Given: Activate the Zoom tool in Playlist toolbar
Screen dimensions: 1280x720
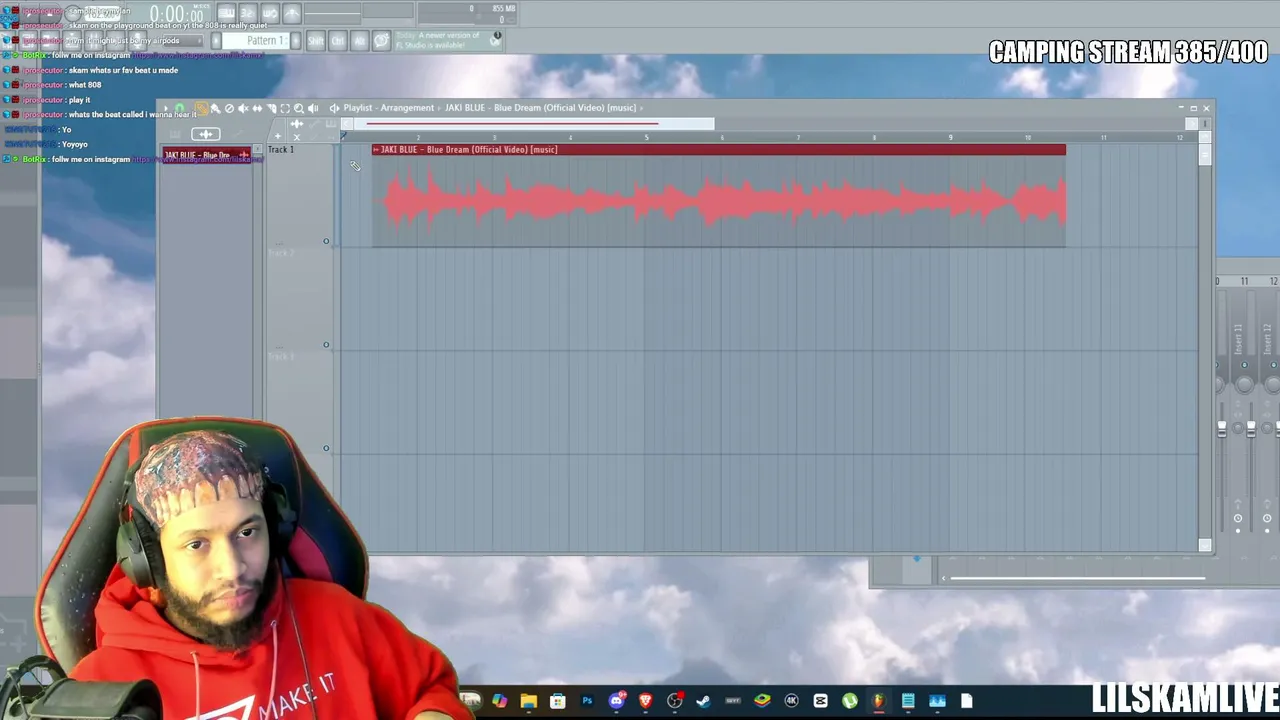Looking at the screenshot, I should click(299, 108).
